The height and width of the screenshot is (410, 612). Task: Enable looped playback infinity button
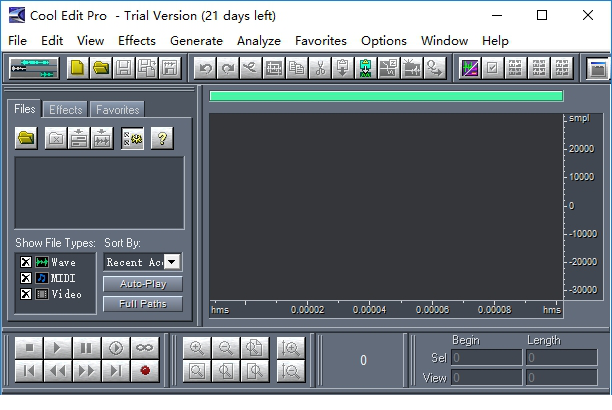pyautogui.click(x=145, y=348)
